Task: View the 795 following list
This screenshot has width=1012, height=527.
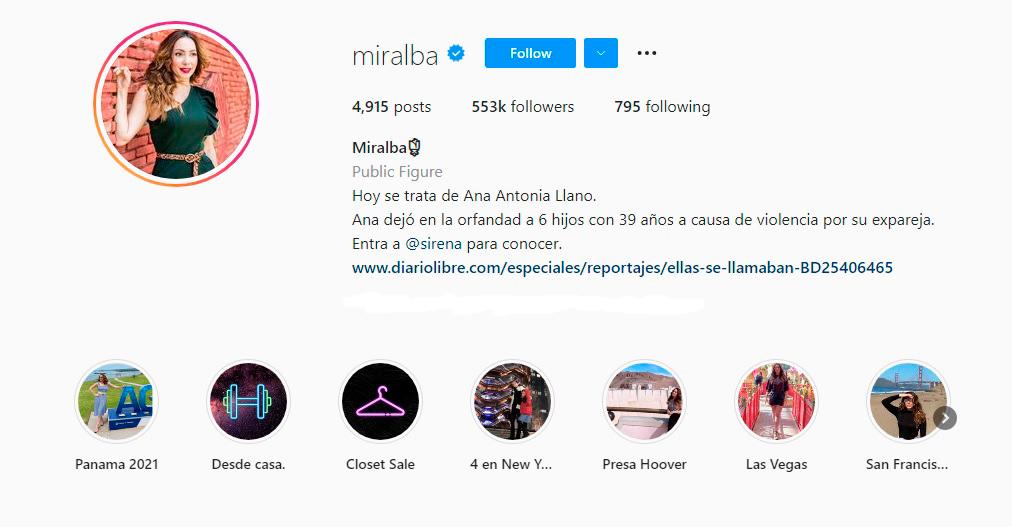Action: coord(662,106)
